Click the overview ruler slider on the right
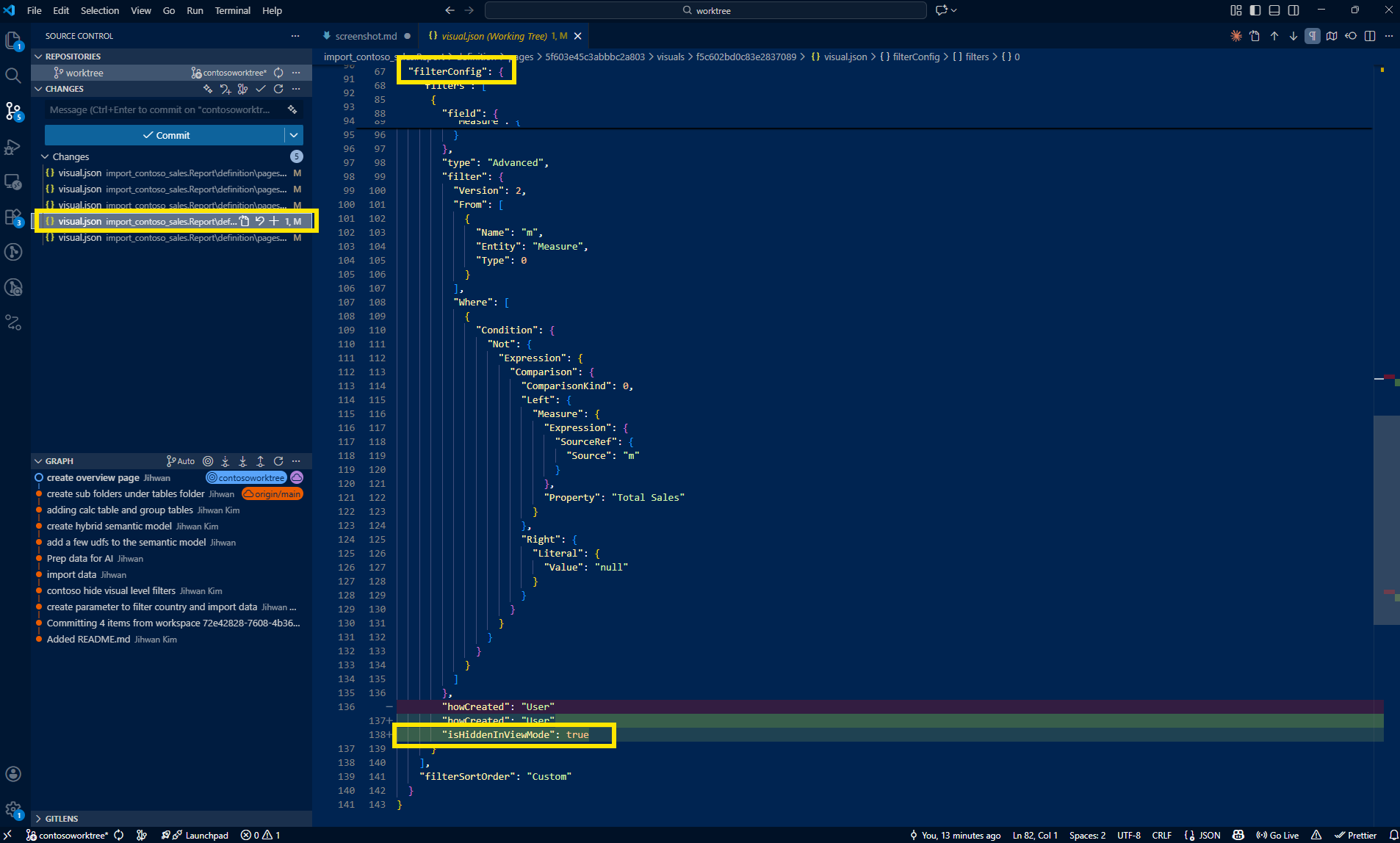The width and height of the screenshot is (1400, 843). click(x=1386, y=520)
